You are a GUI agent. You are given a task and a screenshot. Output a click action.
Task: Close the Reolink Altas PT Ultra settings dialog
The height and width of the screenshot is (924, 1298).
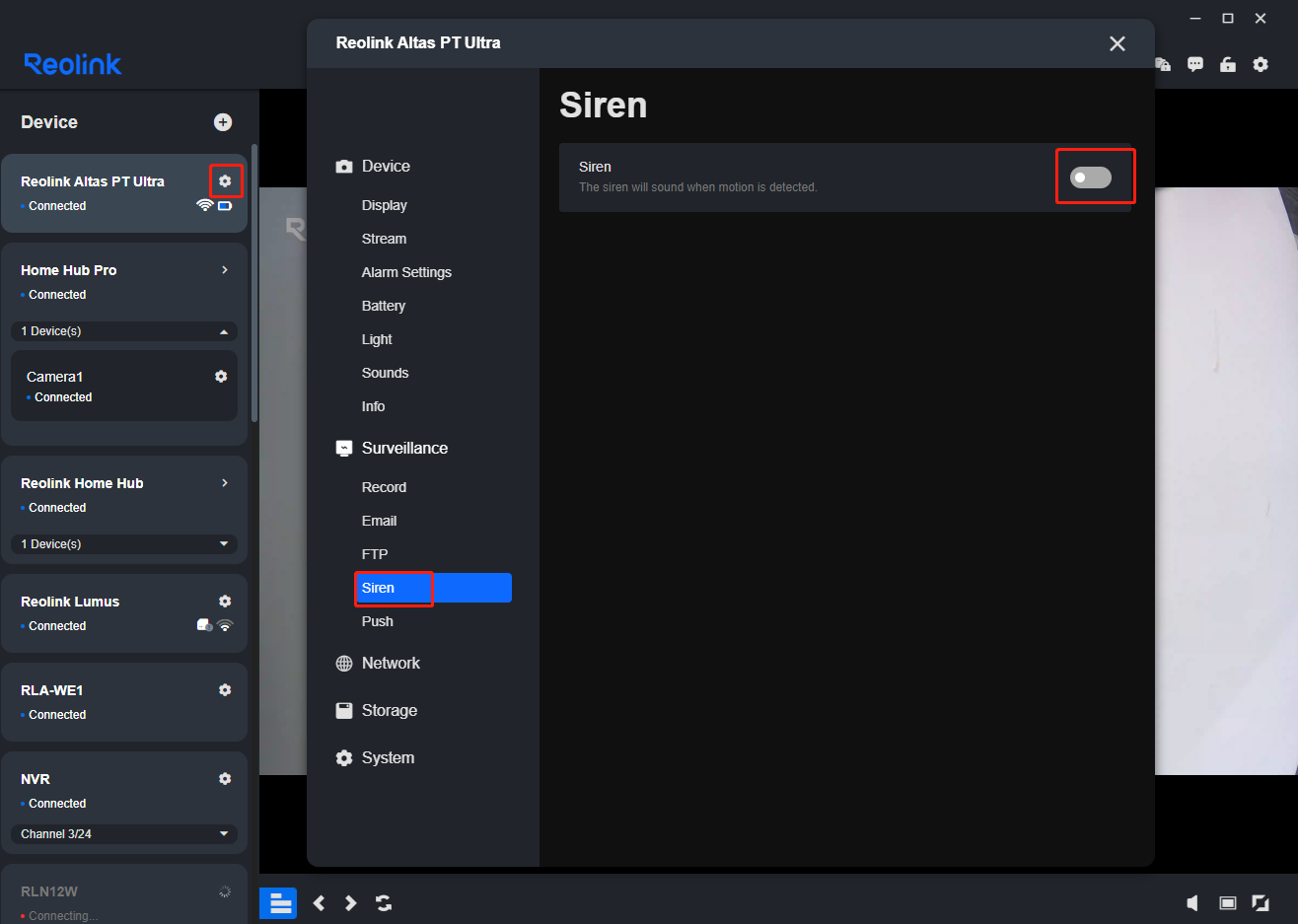(1118, 43)
